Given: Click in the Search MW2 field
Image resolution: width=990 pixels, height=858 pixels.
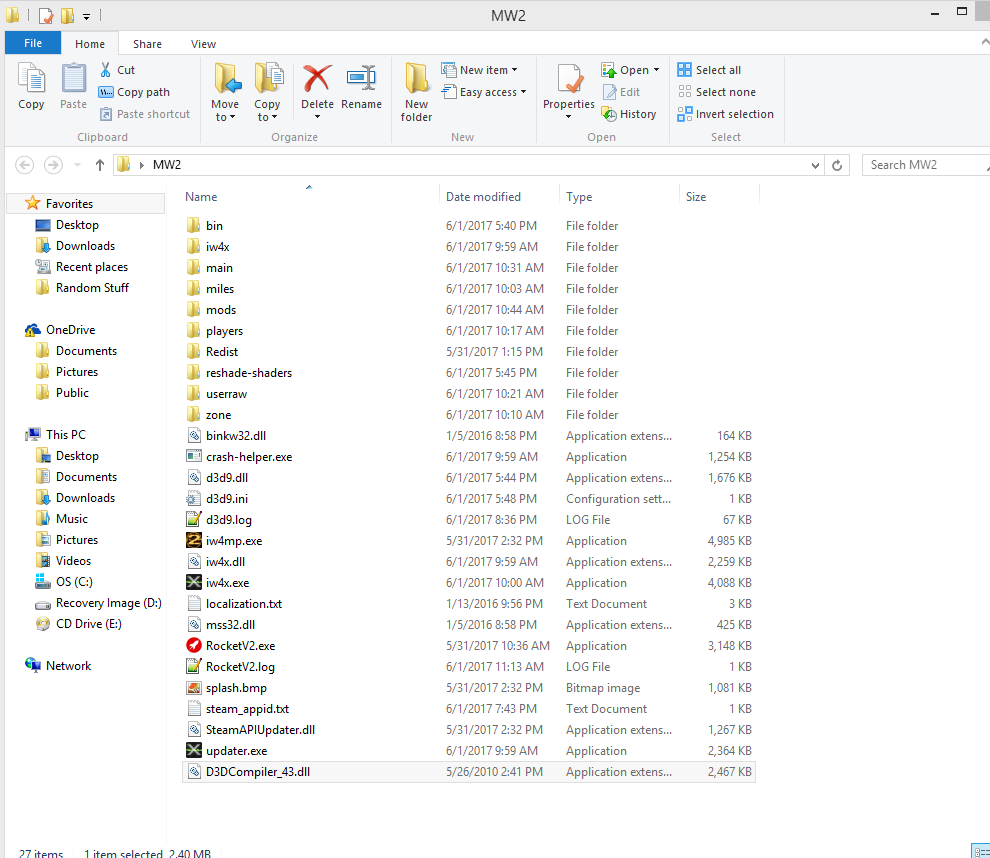Looking at the screenshot, I should pos(926,165).
